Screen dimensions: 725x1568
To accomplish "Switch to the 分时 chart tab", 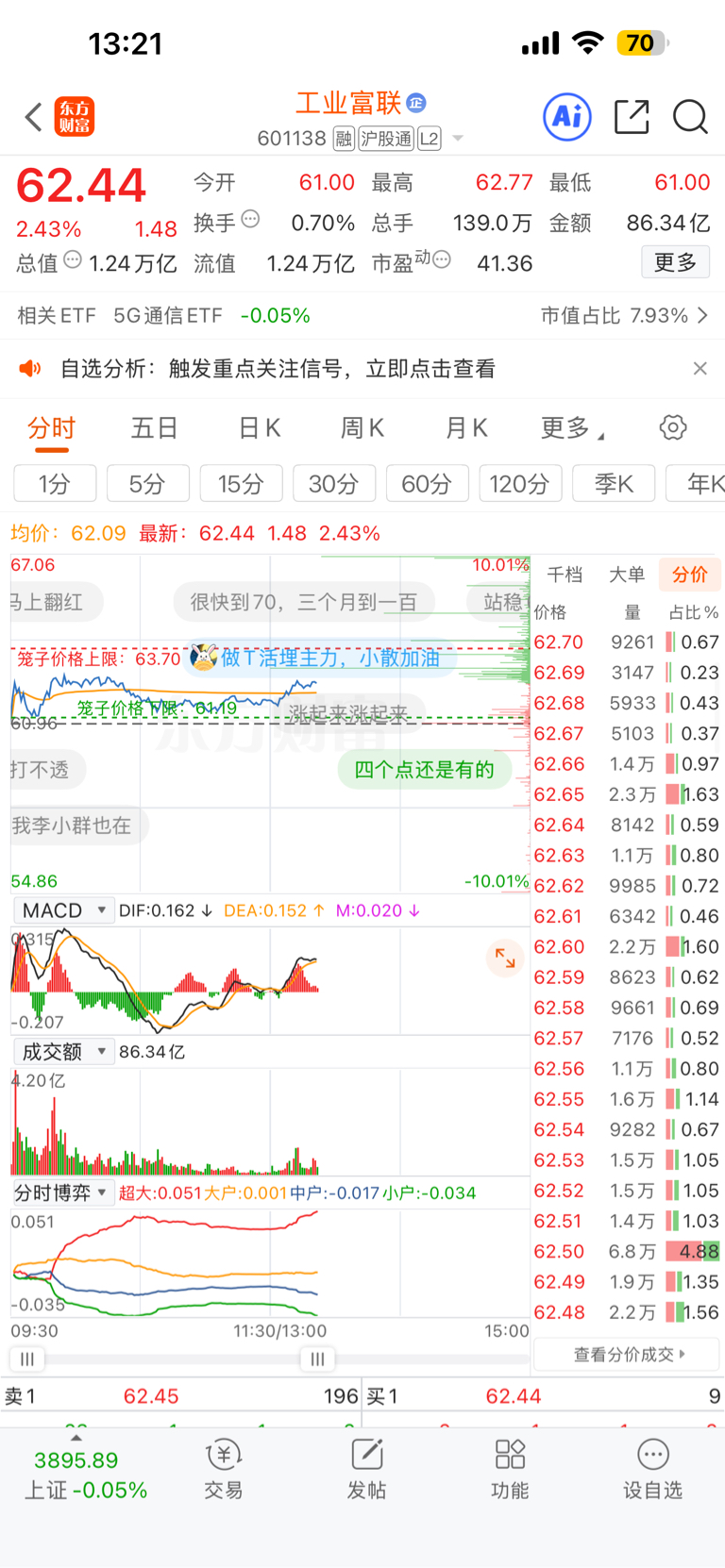I will point(51,428).
